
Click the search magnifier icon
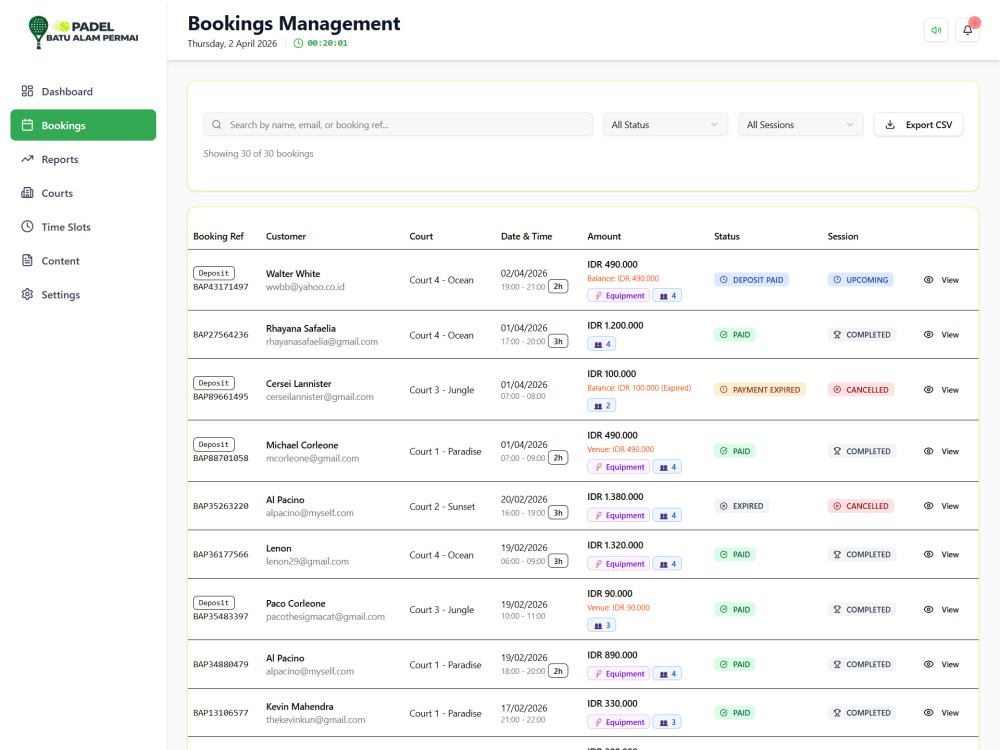click(x=217, y=124)
